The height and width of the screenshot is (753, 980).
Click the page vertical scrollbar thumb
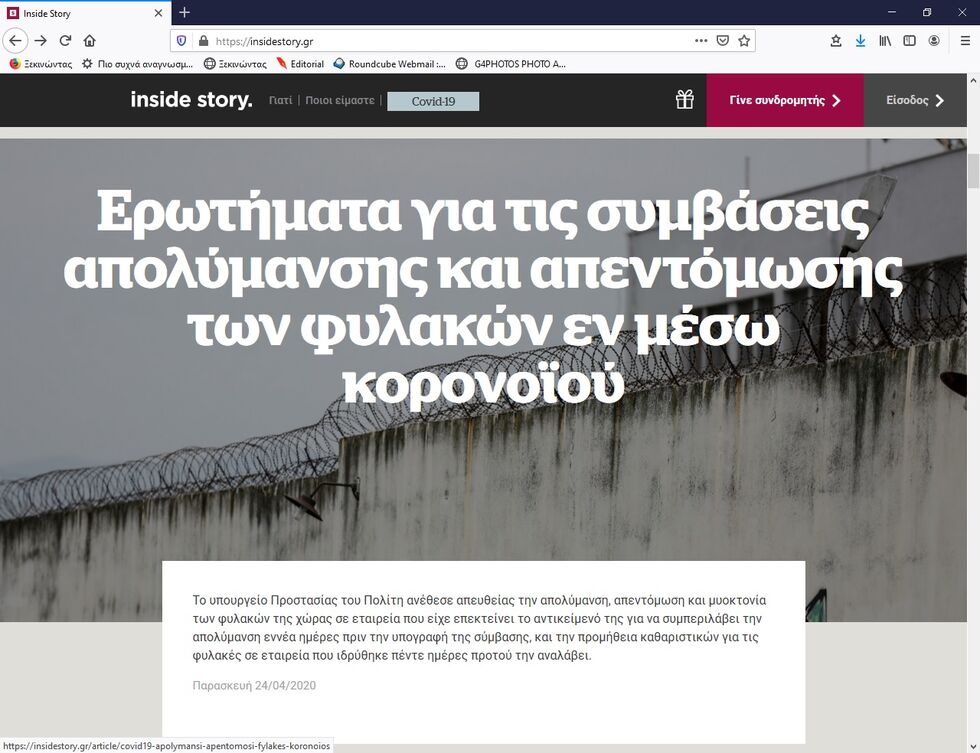[x=973, y=170]
